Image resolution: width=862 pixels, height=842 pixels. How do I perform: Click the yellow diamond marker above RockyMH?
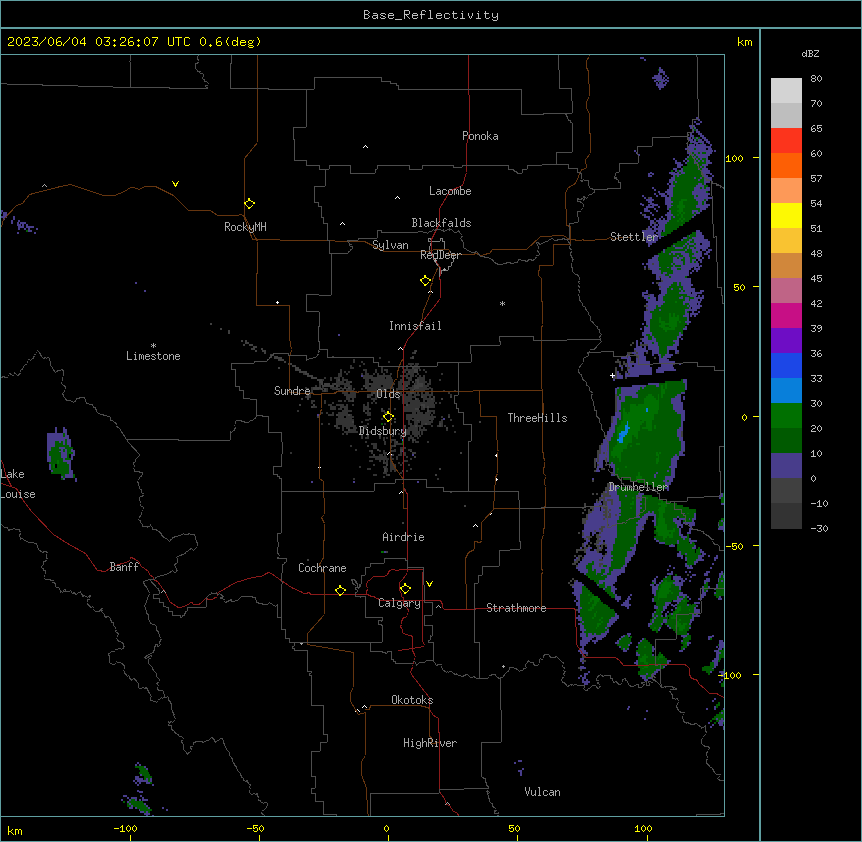249,204
